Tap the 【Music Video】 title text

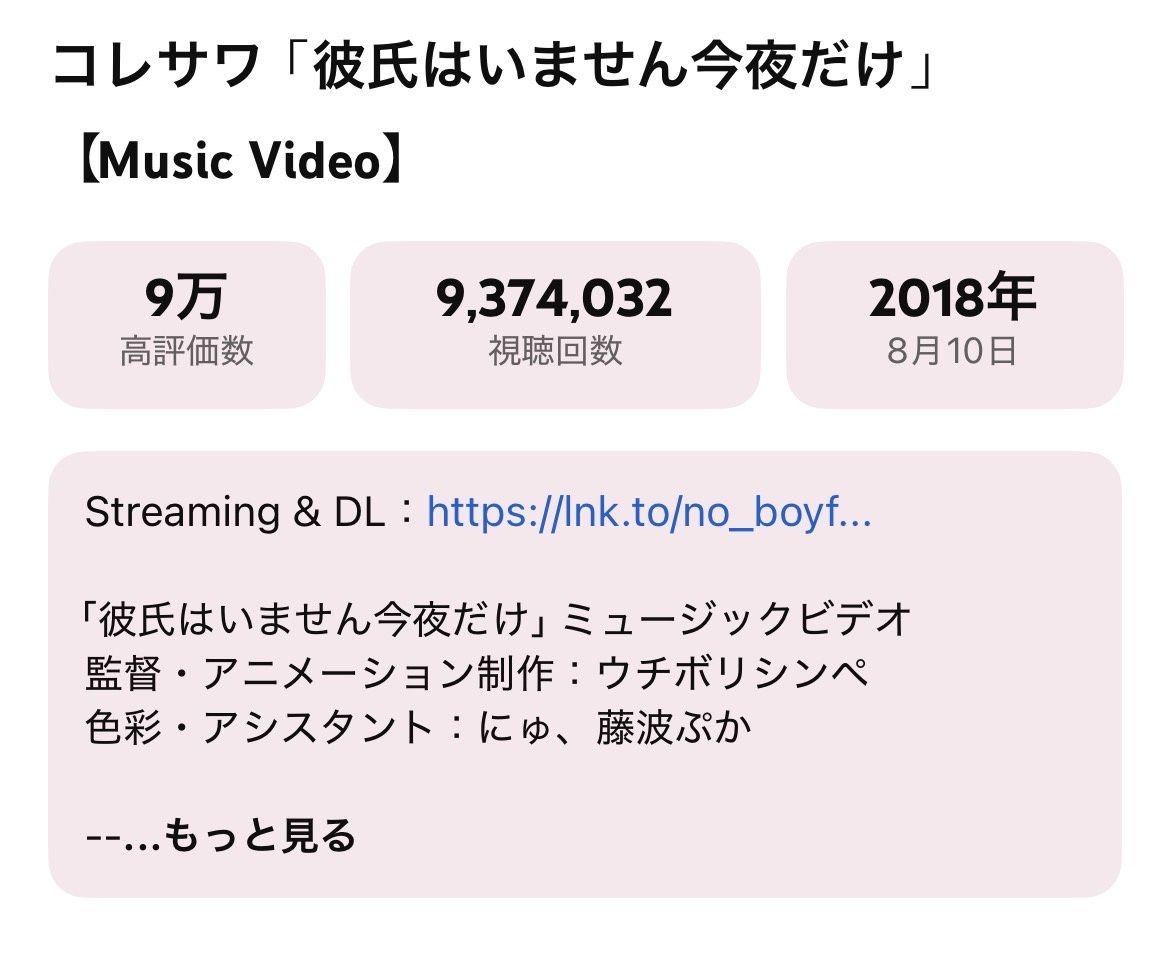(x=240, y=160)
